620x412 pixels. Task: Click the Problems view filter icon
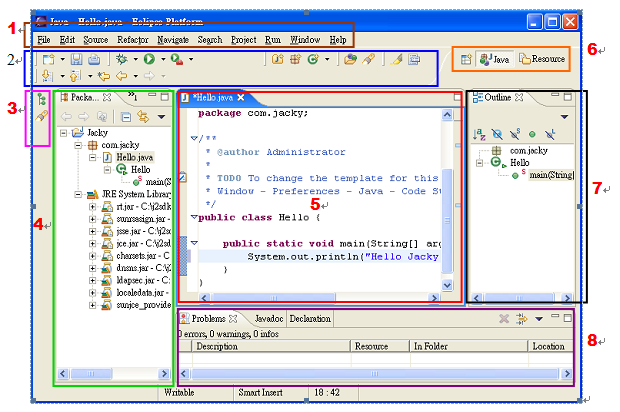(522, 319)
